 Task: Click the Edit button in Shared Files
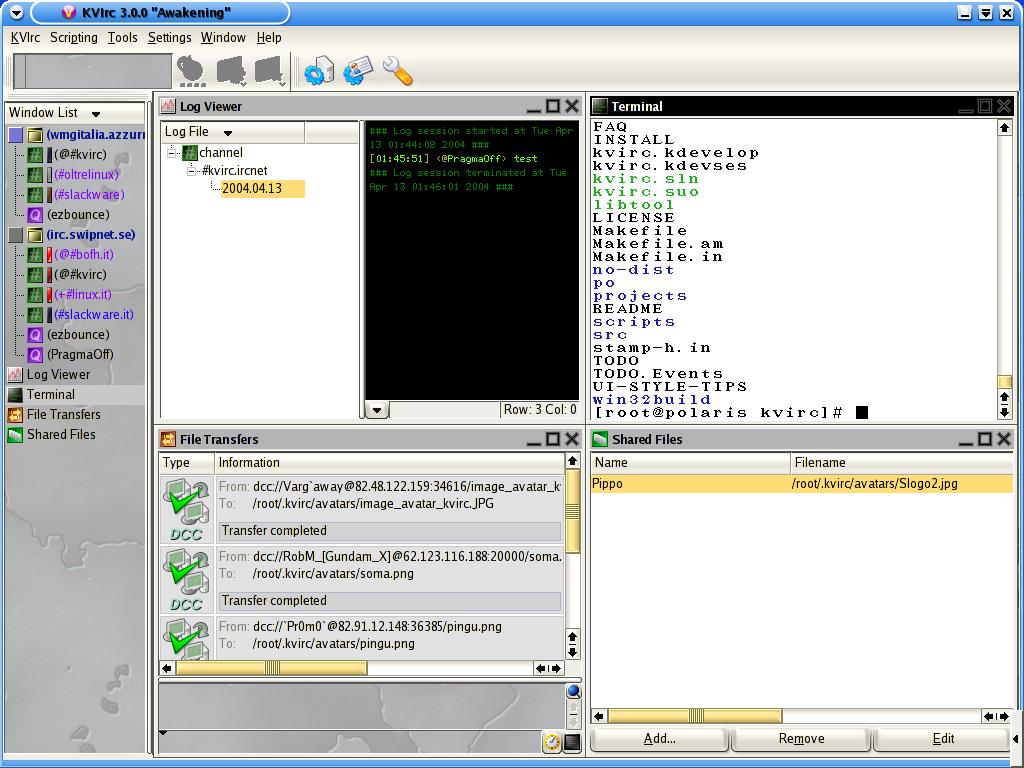943,739
